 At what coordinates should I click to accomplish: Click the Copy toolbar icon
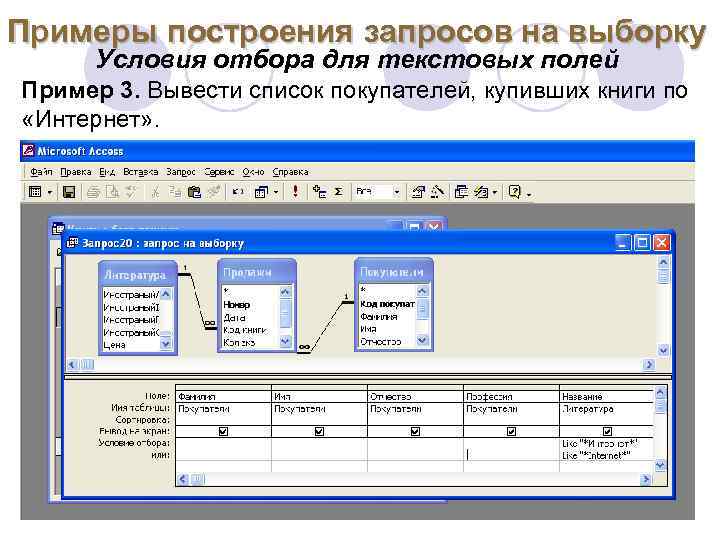[174, 191]
